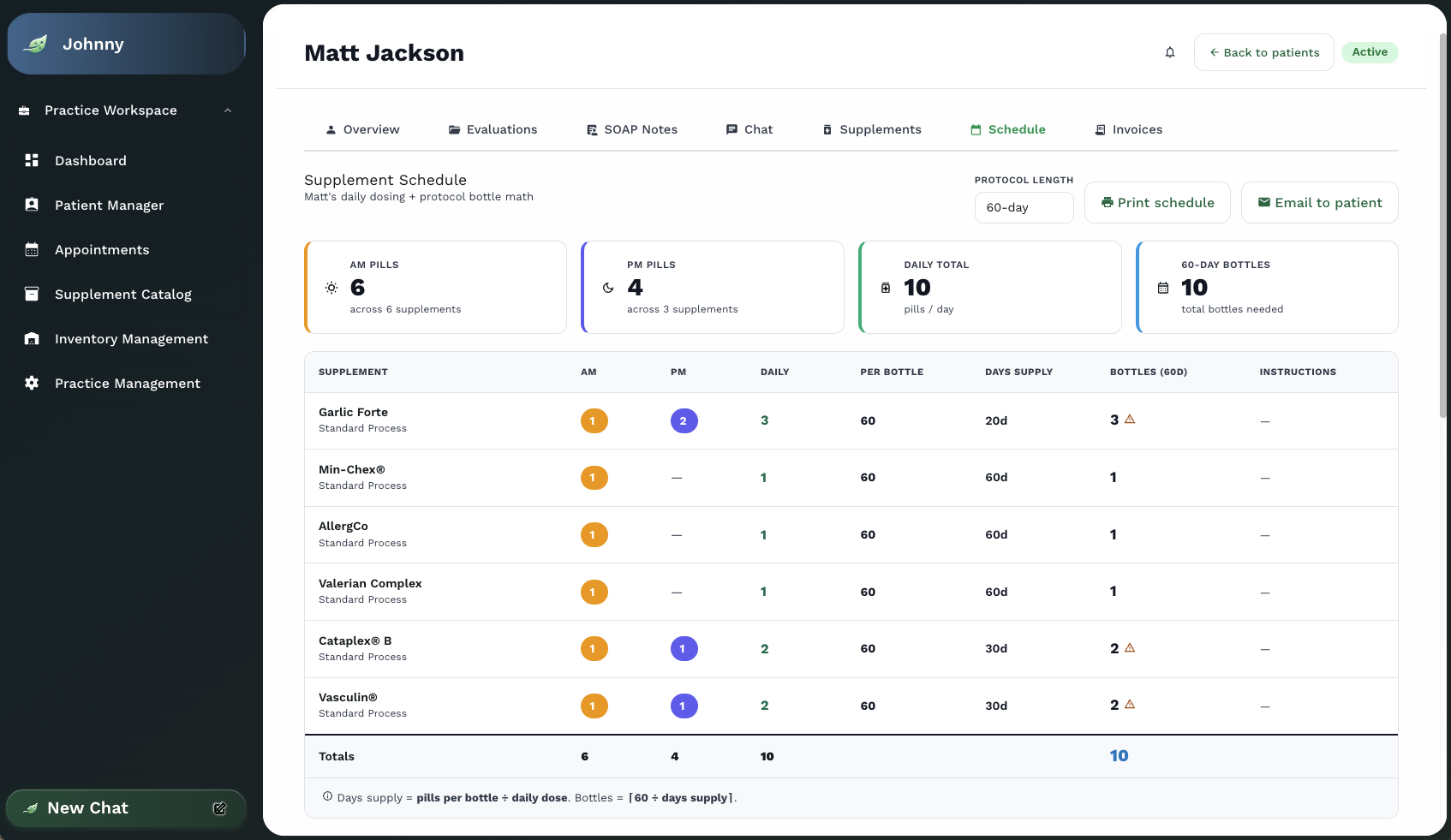Click the warning icon beside Garlic Forte bottles
This screenshot has width=1451, height=840.
pyautogui.click(x=1130, y=420)
